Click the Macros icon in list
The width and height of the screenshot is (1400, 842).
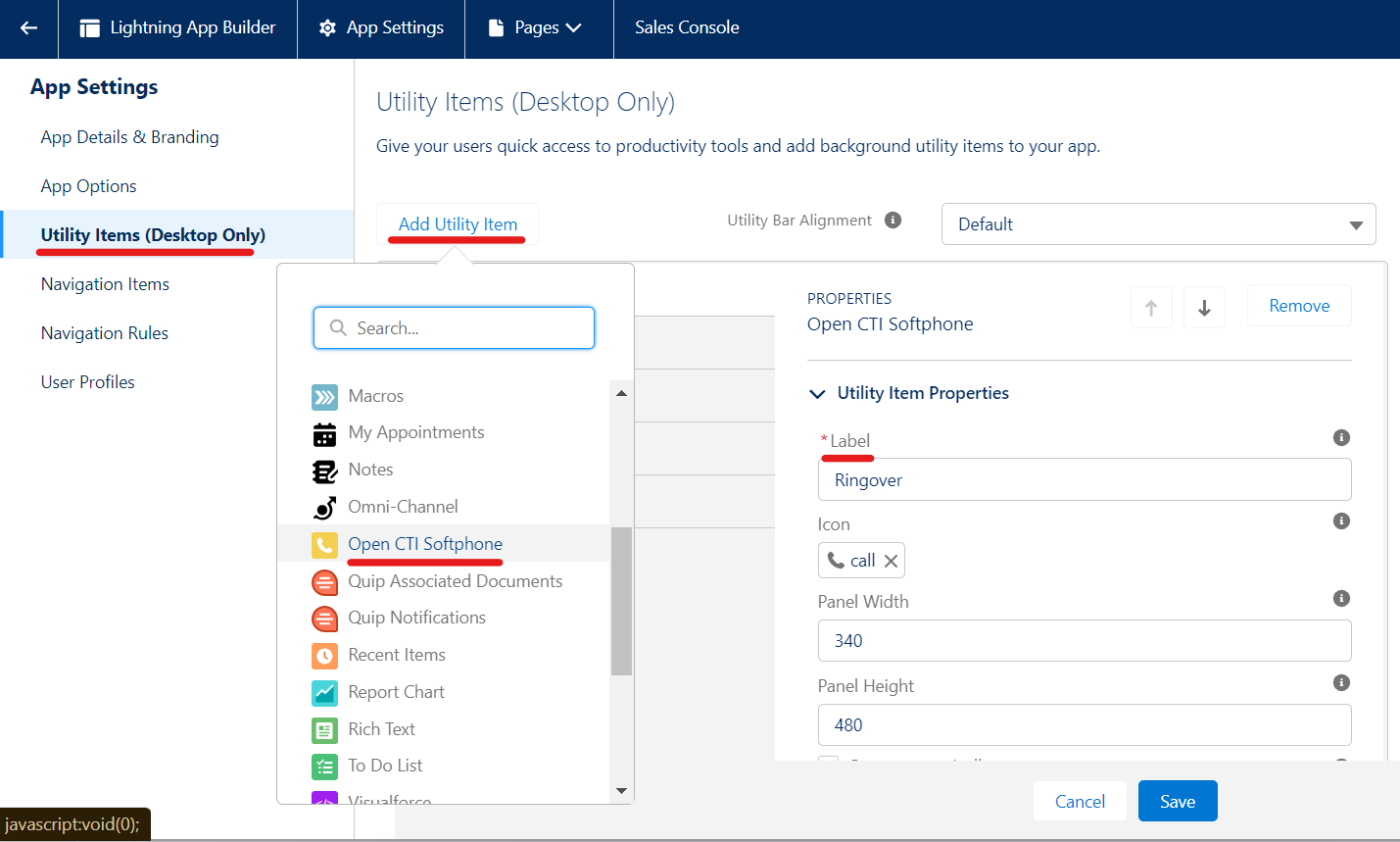point(324,396)
